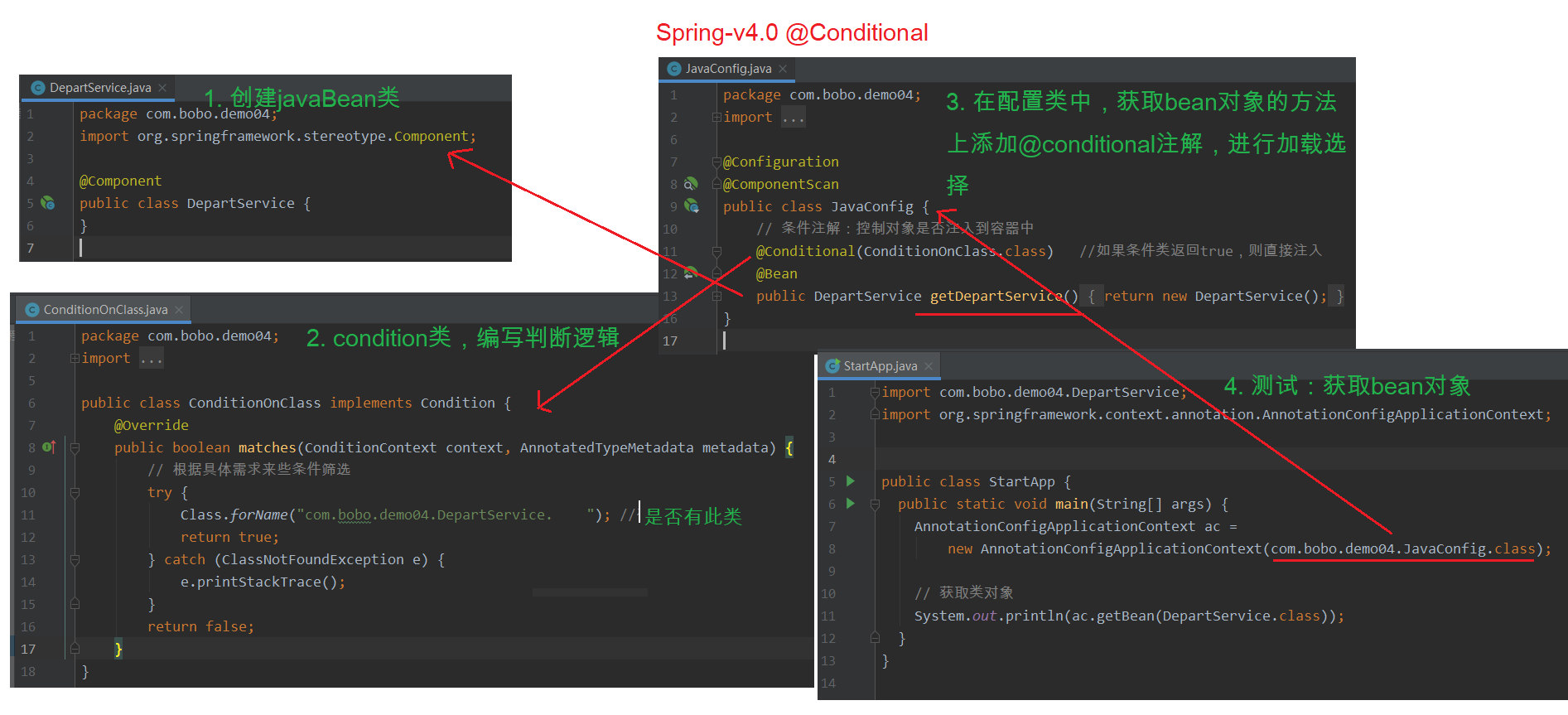Expand the folded getDepartService method in JavaConfig
This screenshot has width=1568, height=715.
tap(716, 296)
